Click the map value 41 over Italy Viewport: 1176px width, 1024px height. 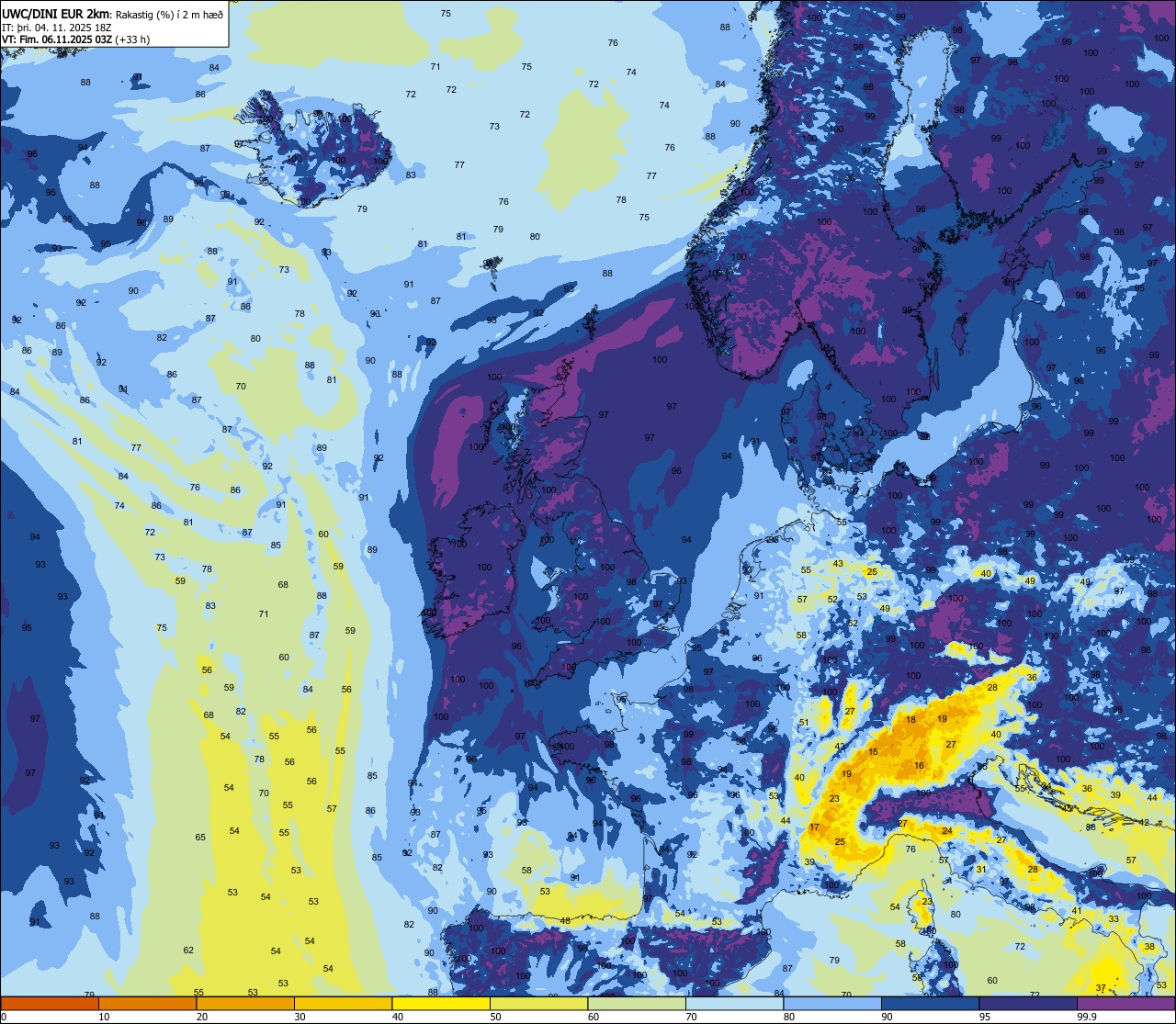(1076, 911)
